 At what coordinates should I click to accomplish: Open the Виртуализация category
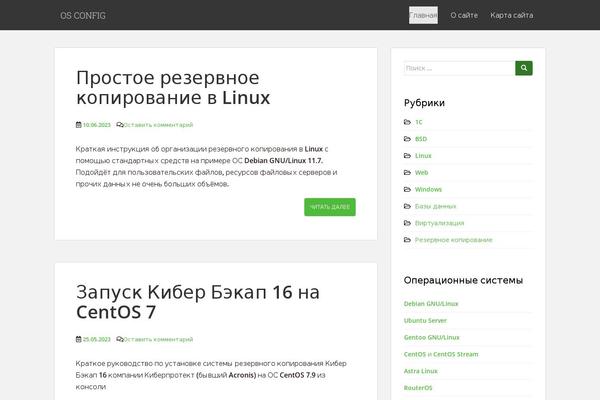(440, 223)
